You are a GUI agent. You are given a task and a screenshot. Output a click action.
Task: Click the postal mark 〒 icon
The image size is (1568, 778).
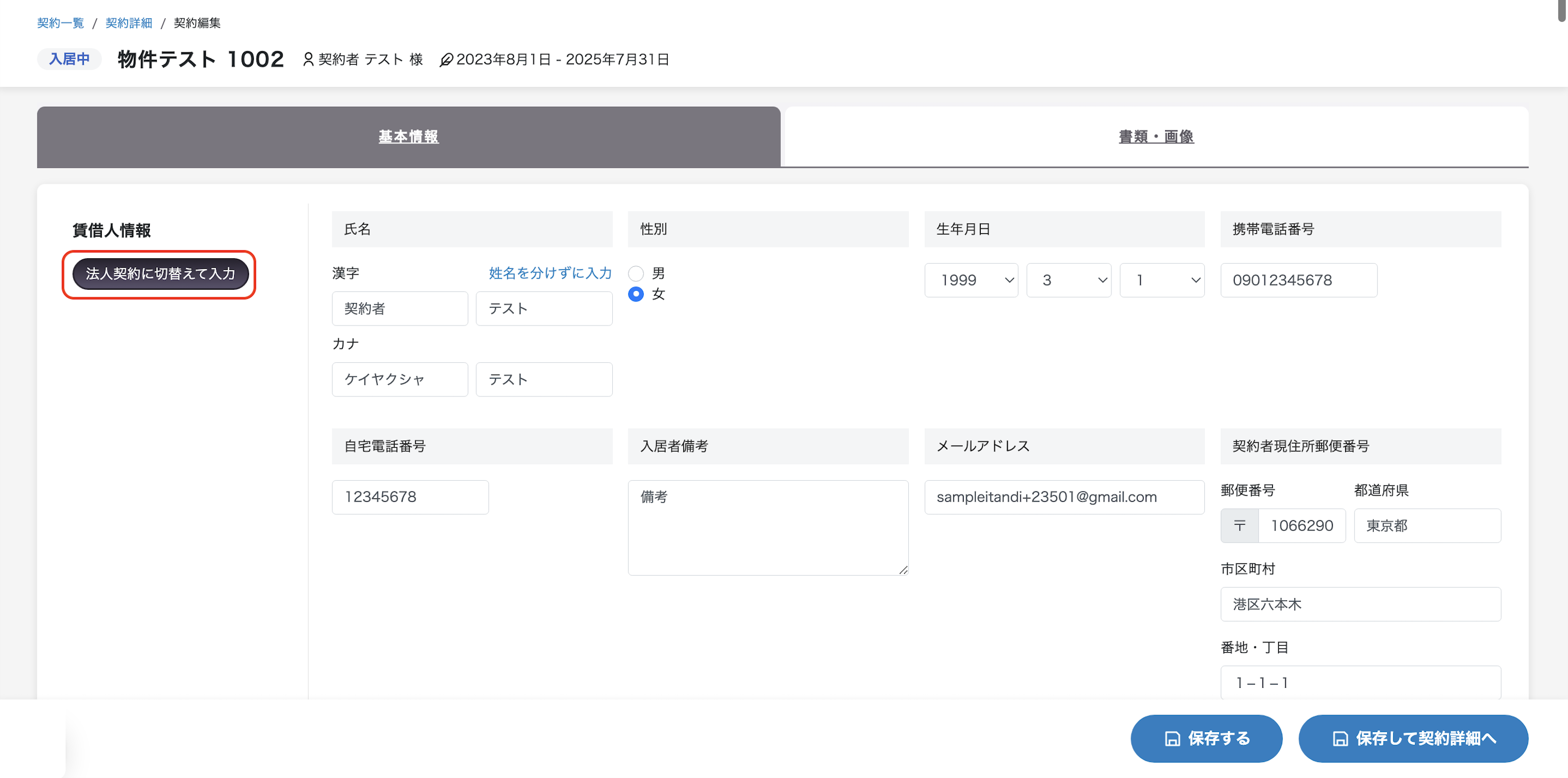[x=1239, y=525]
